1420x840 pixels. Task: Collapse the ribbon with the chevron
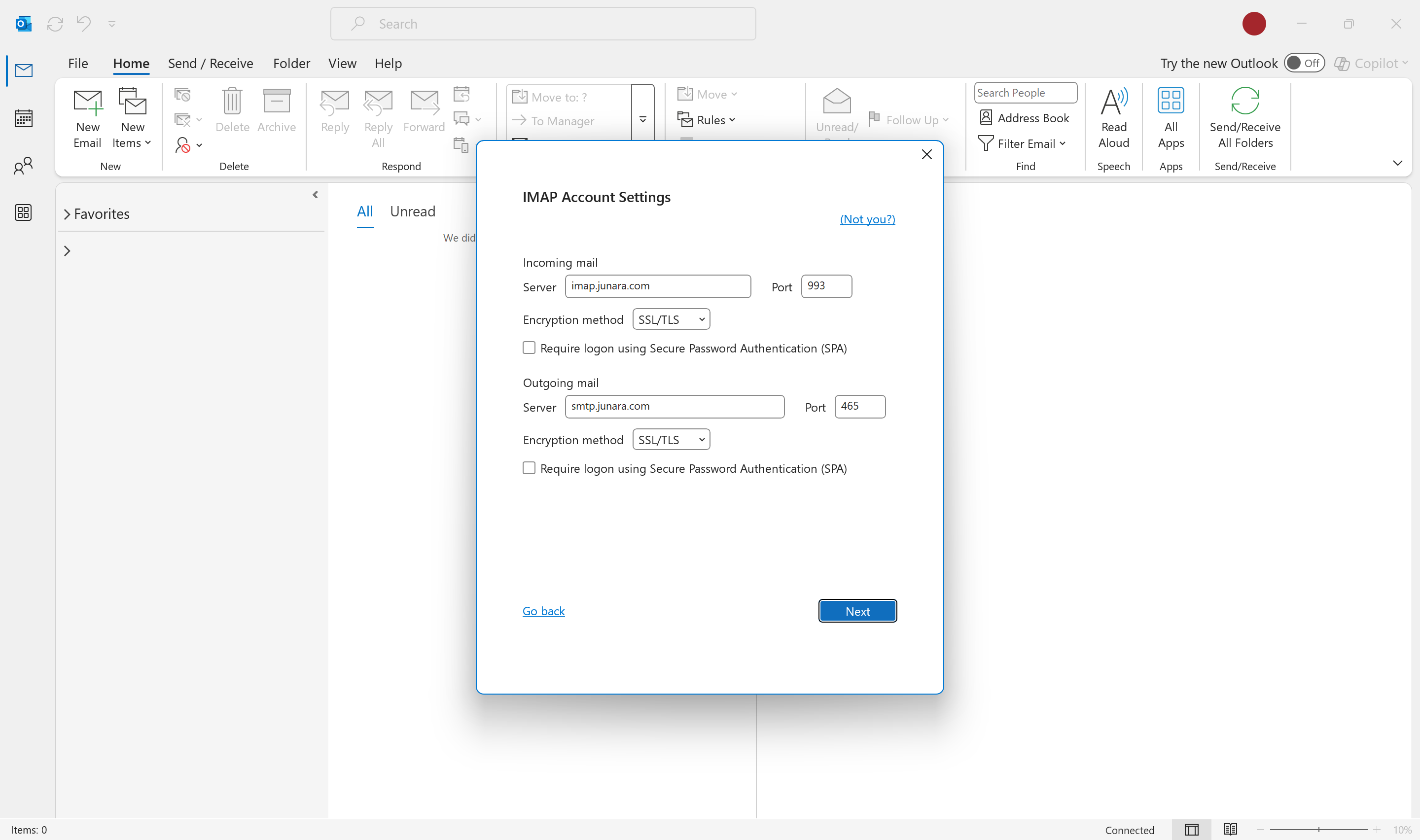(x=1397, y=163)
